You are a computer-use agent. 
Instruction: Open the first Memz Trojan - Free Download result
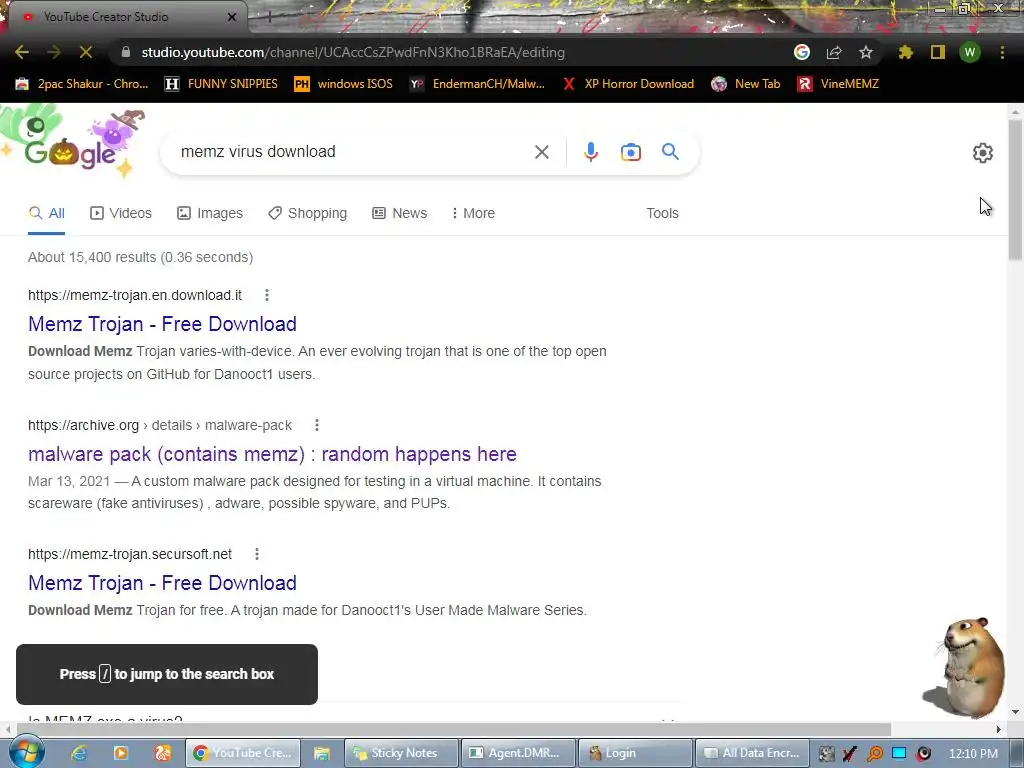[162, 324]
